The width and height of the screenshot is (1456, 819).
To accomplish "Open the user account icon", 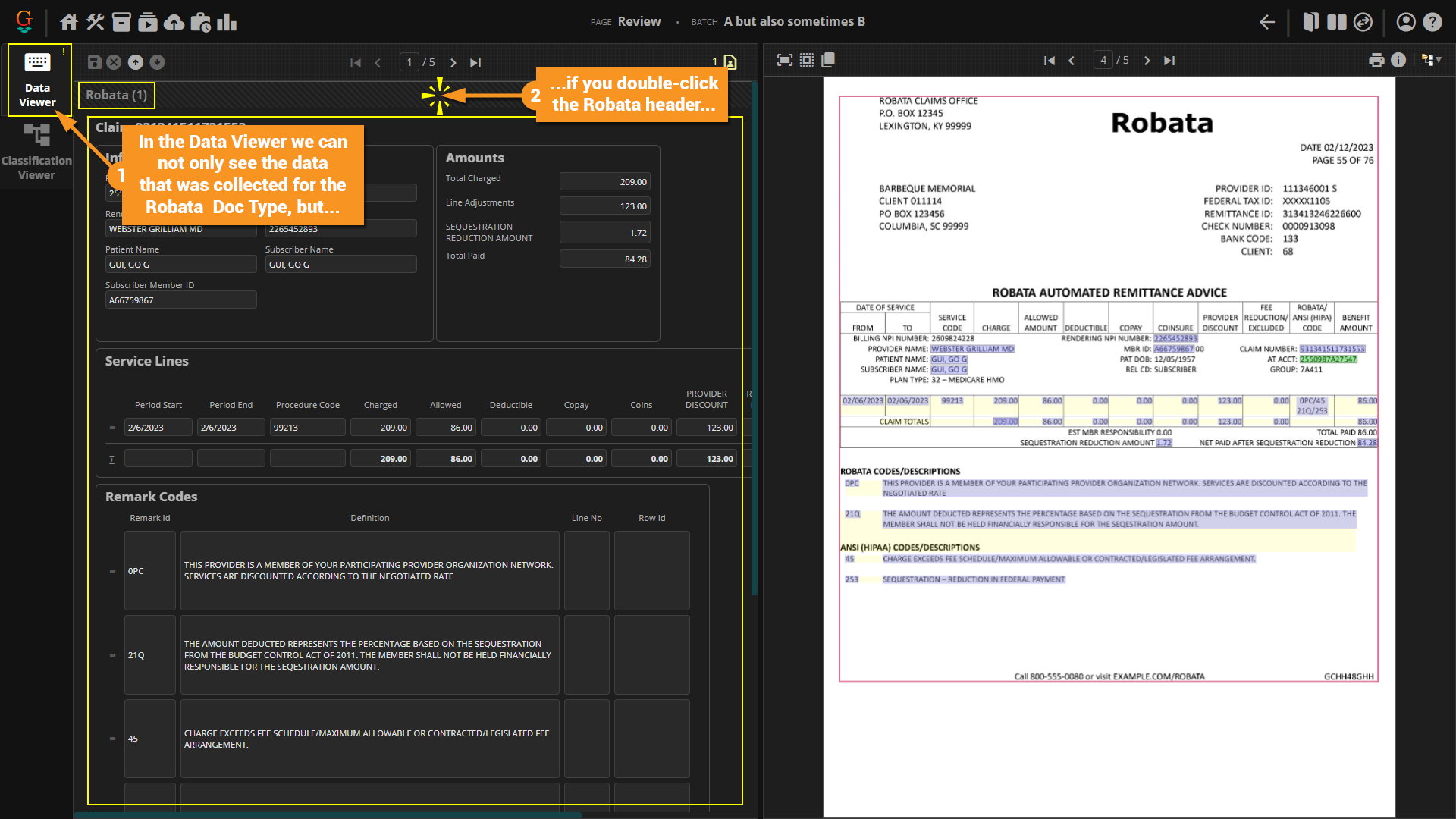I will 1405,22.
